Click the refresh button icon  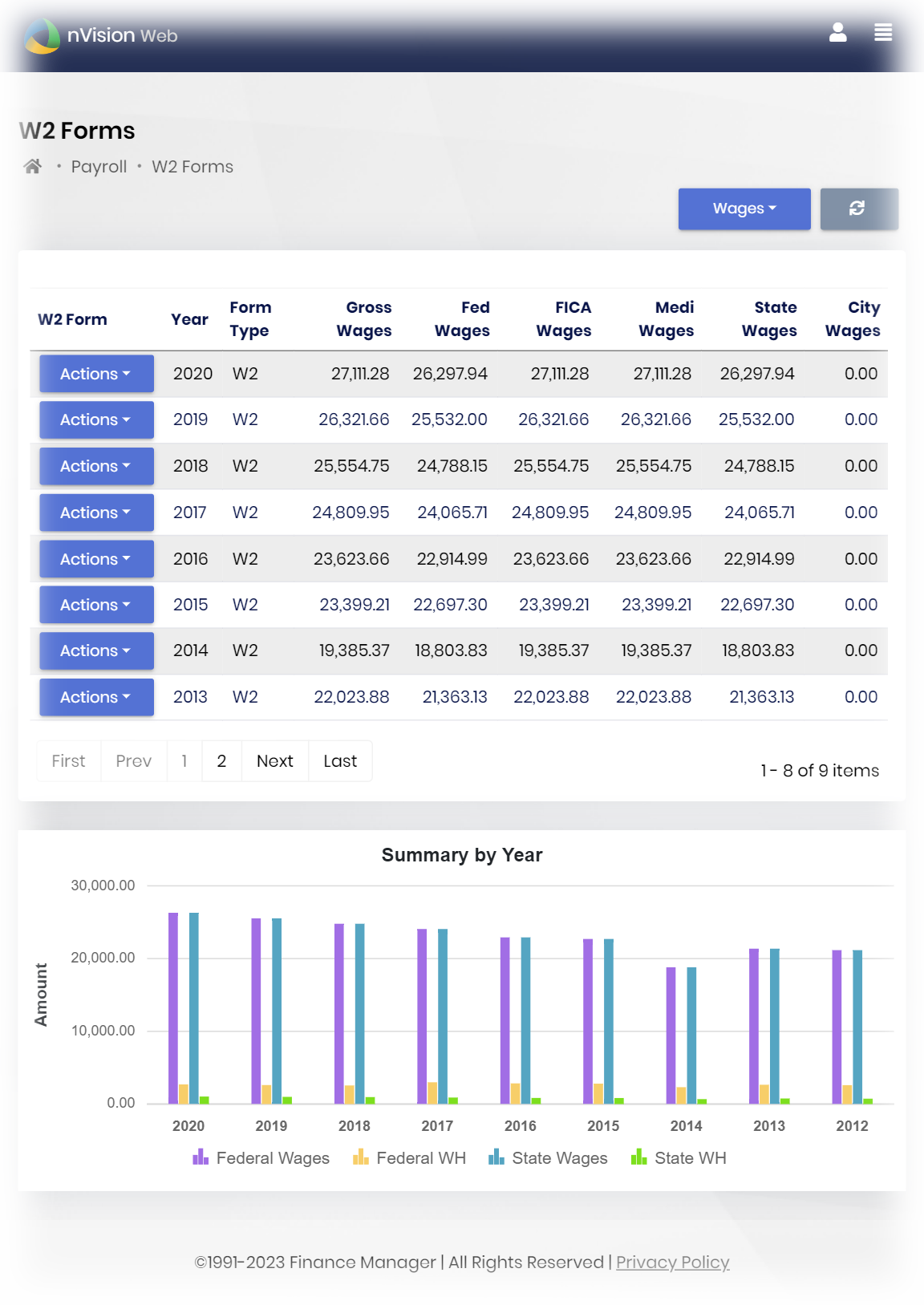click(858, 209)
